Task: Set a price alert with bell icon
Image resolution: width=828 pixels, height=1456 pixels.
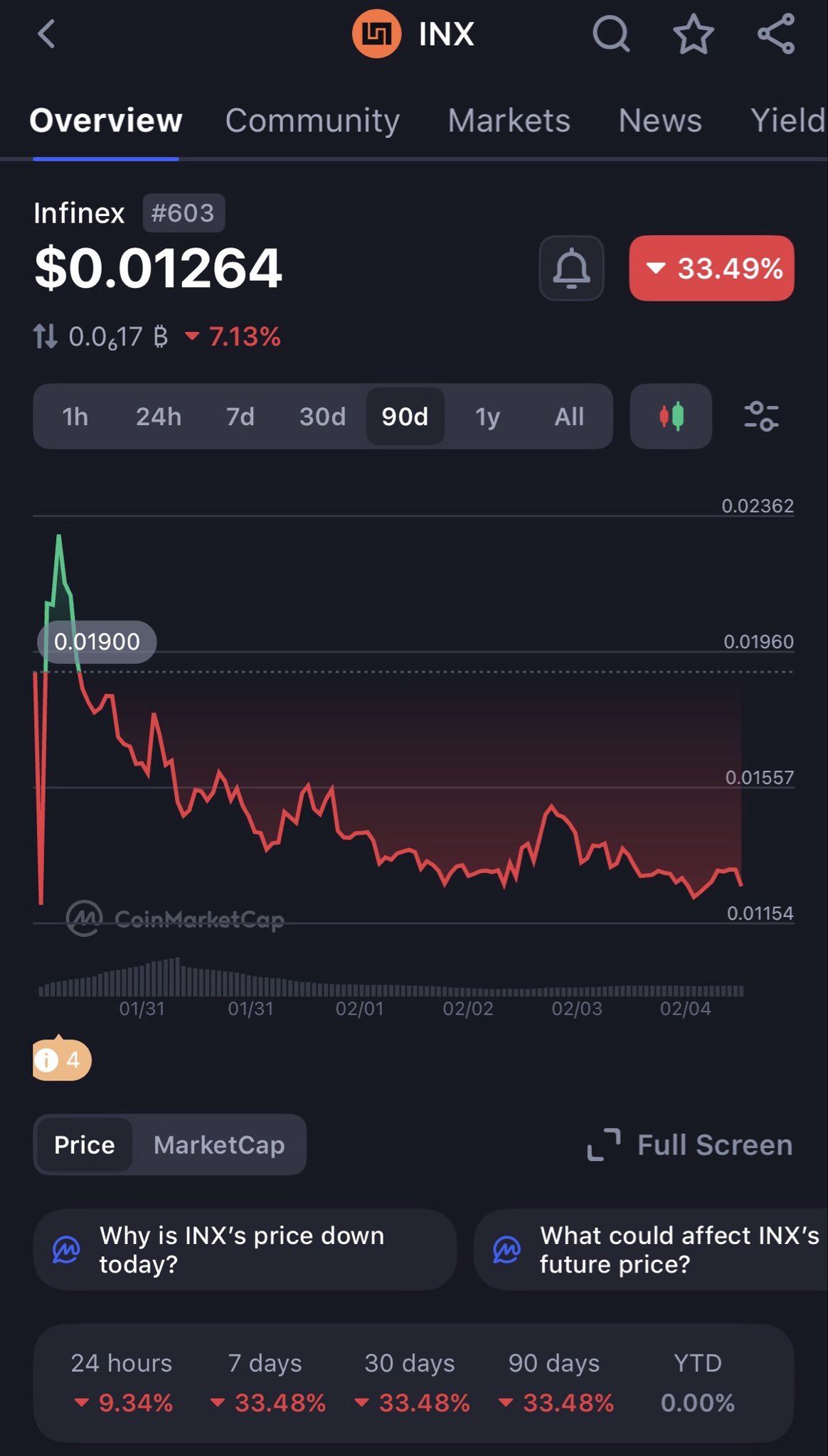Action: pos(571,269)
